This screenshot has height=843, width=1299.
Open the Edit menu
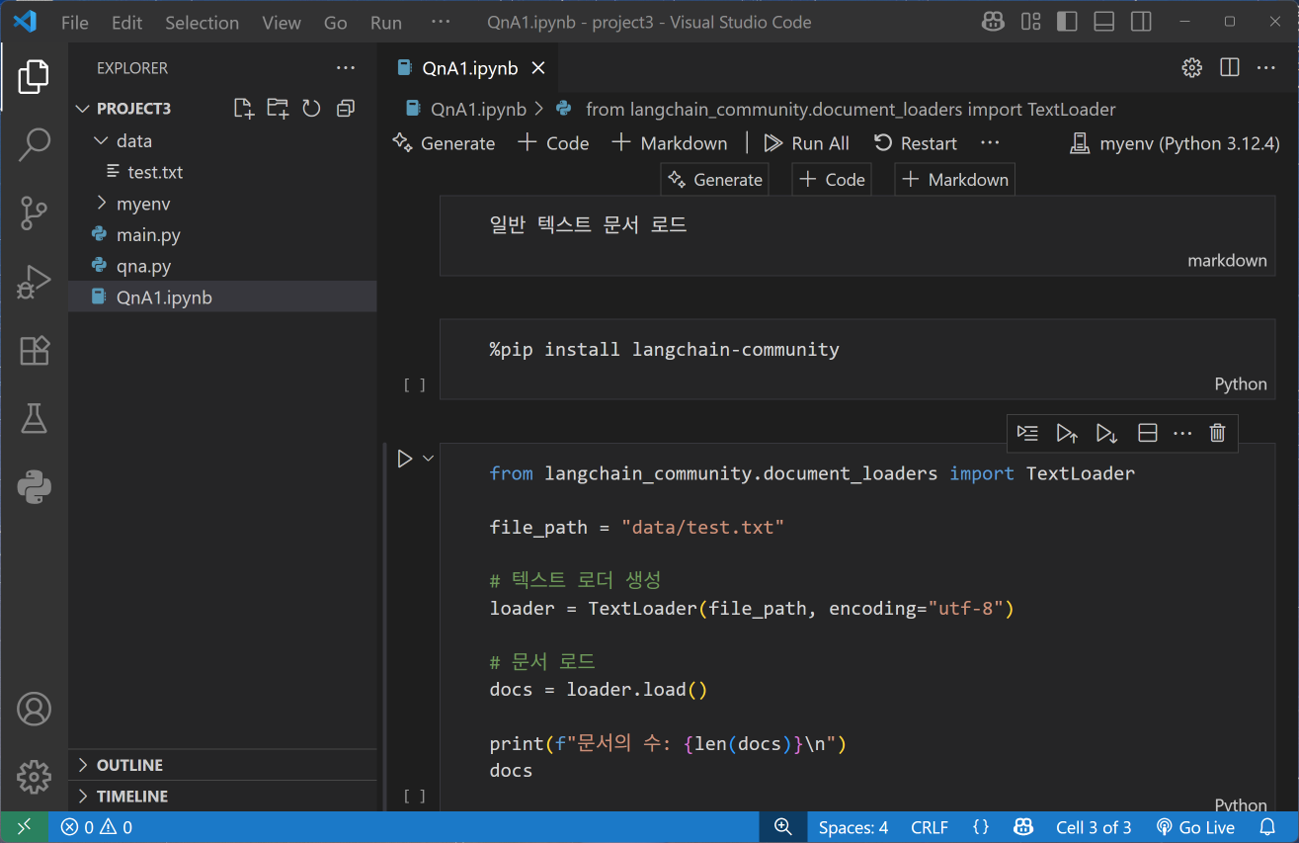pyautogui.click(x=127, y=22)
